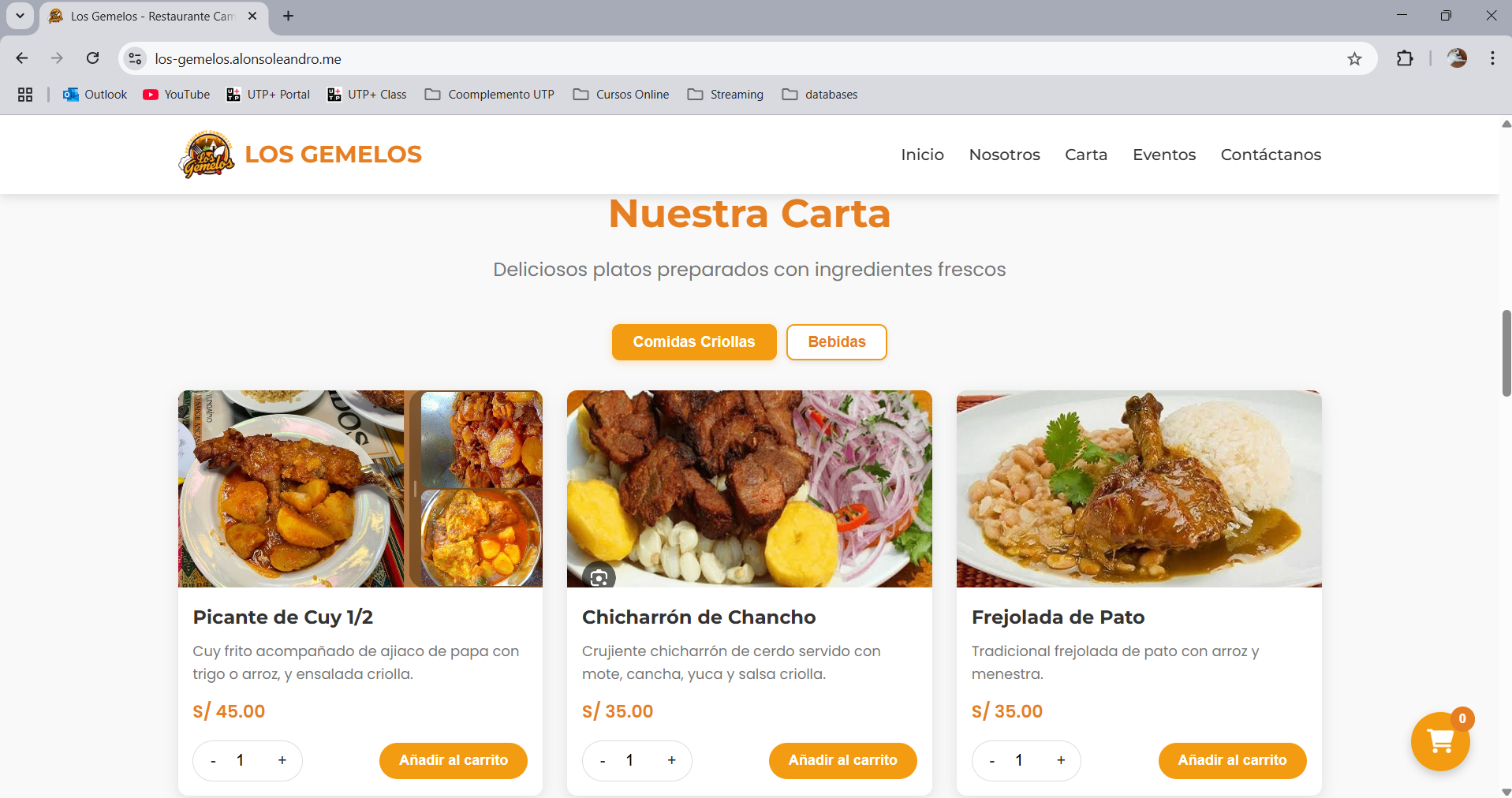Click the browser back arrow
The height and width of the screenshot is (798, 1512).
[22, 59]
